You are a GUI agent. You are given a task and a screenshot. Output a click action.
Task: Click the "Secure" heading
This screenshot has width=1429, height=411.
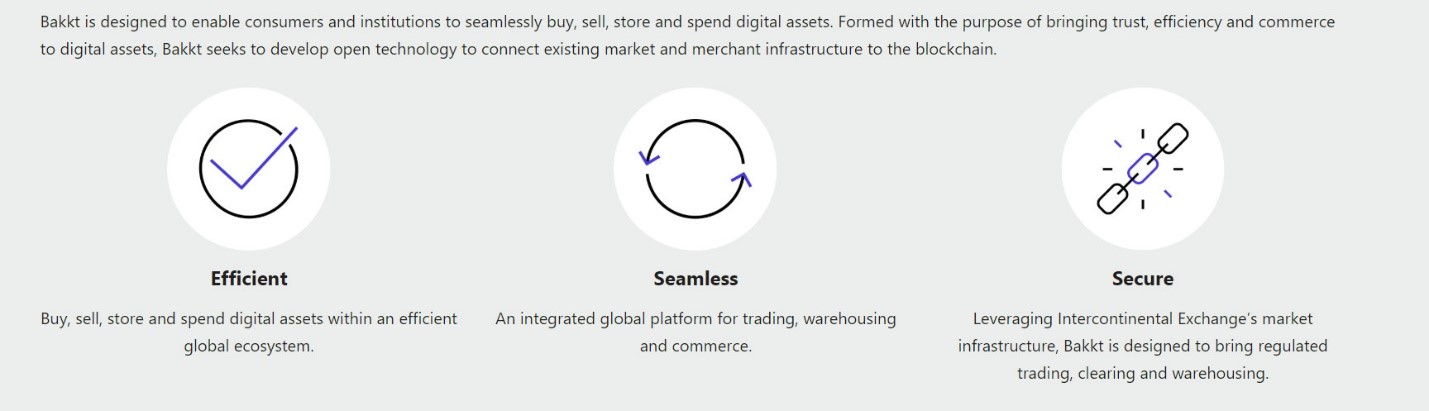coord(1143,279)
